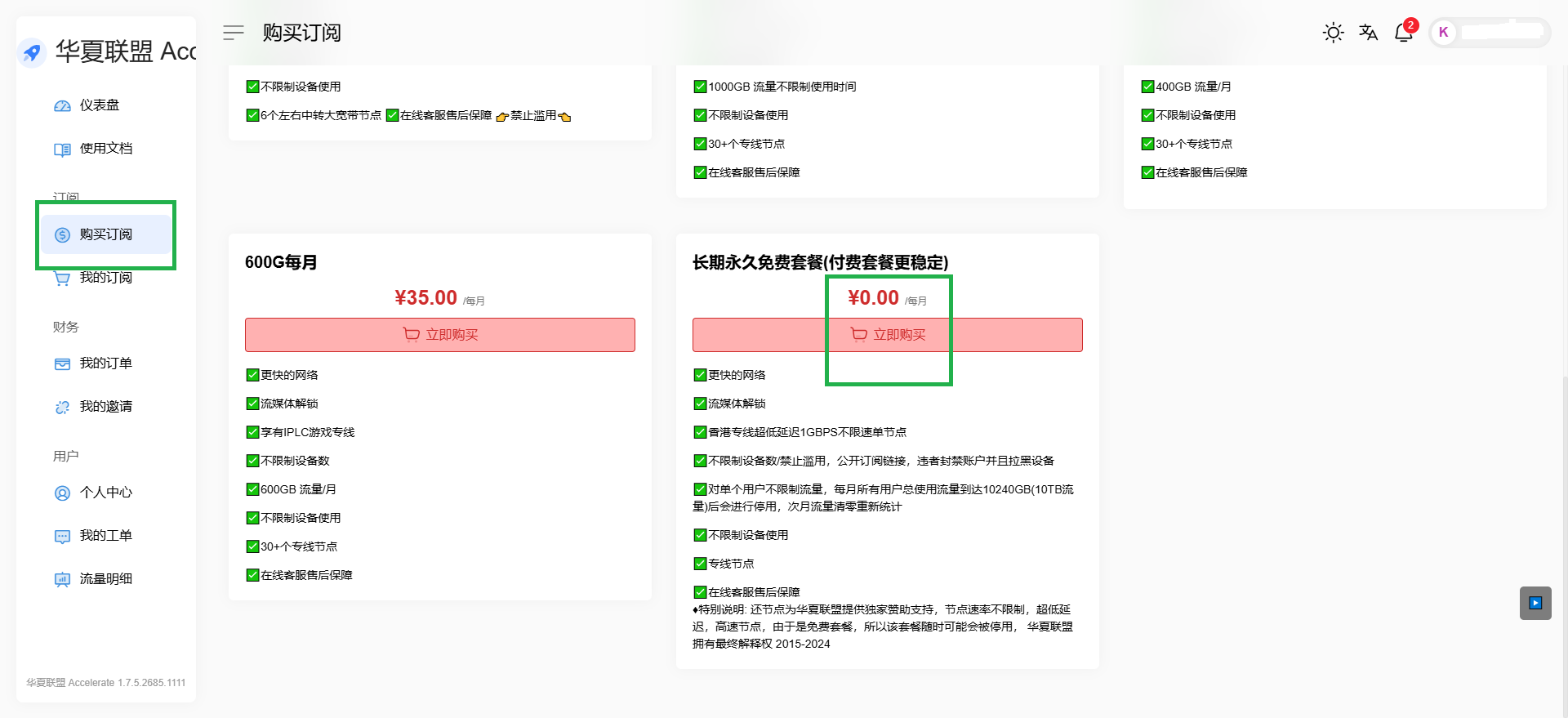This screenshot has height=718, width=1568.
Task: Collapse the sidebar with hamburger icon
Action: [x=234, y=33]
